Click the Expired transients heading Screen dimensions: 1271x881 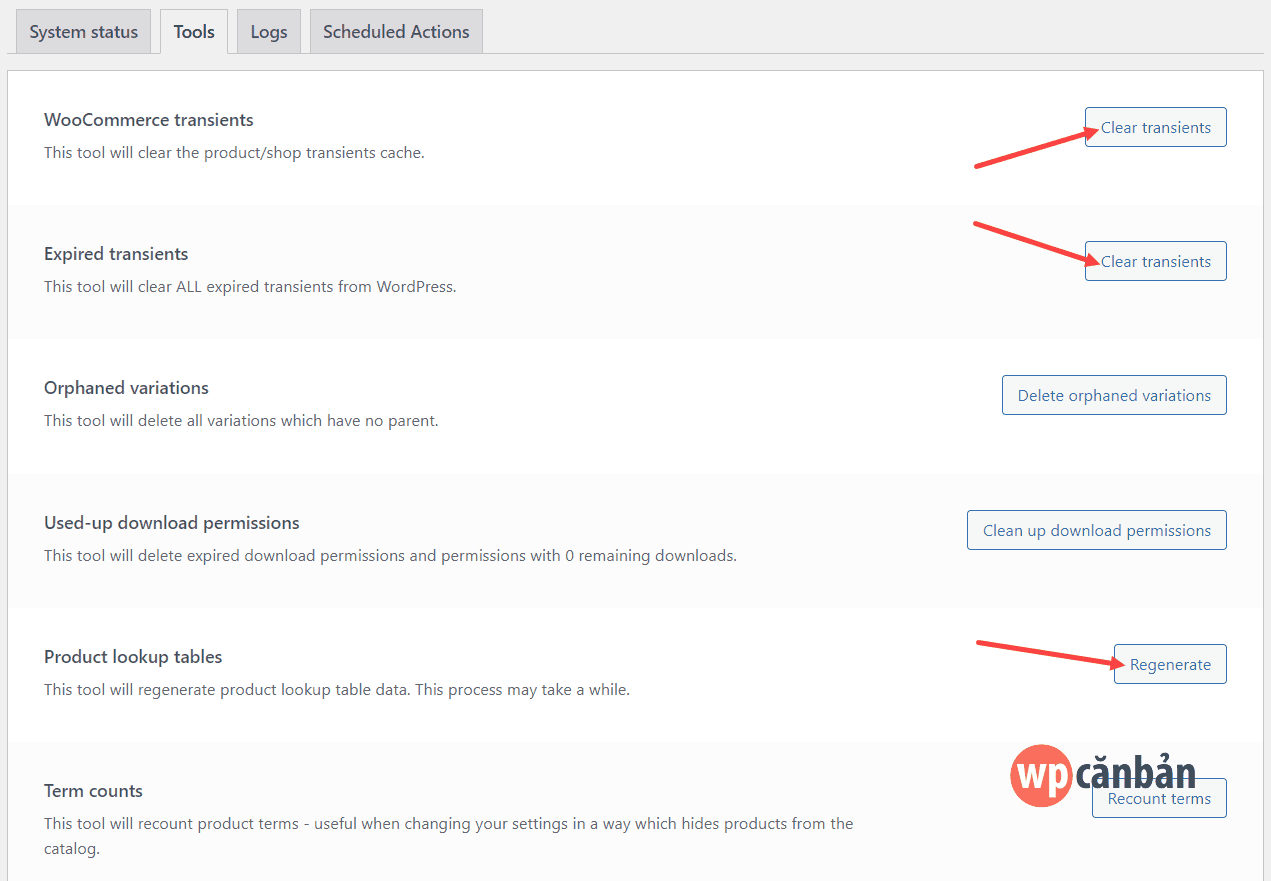tap(115, 253)
